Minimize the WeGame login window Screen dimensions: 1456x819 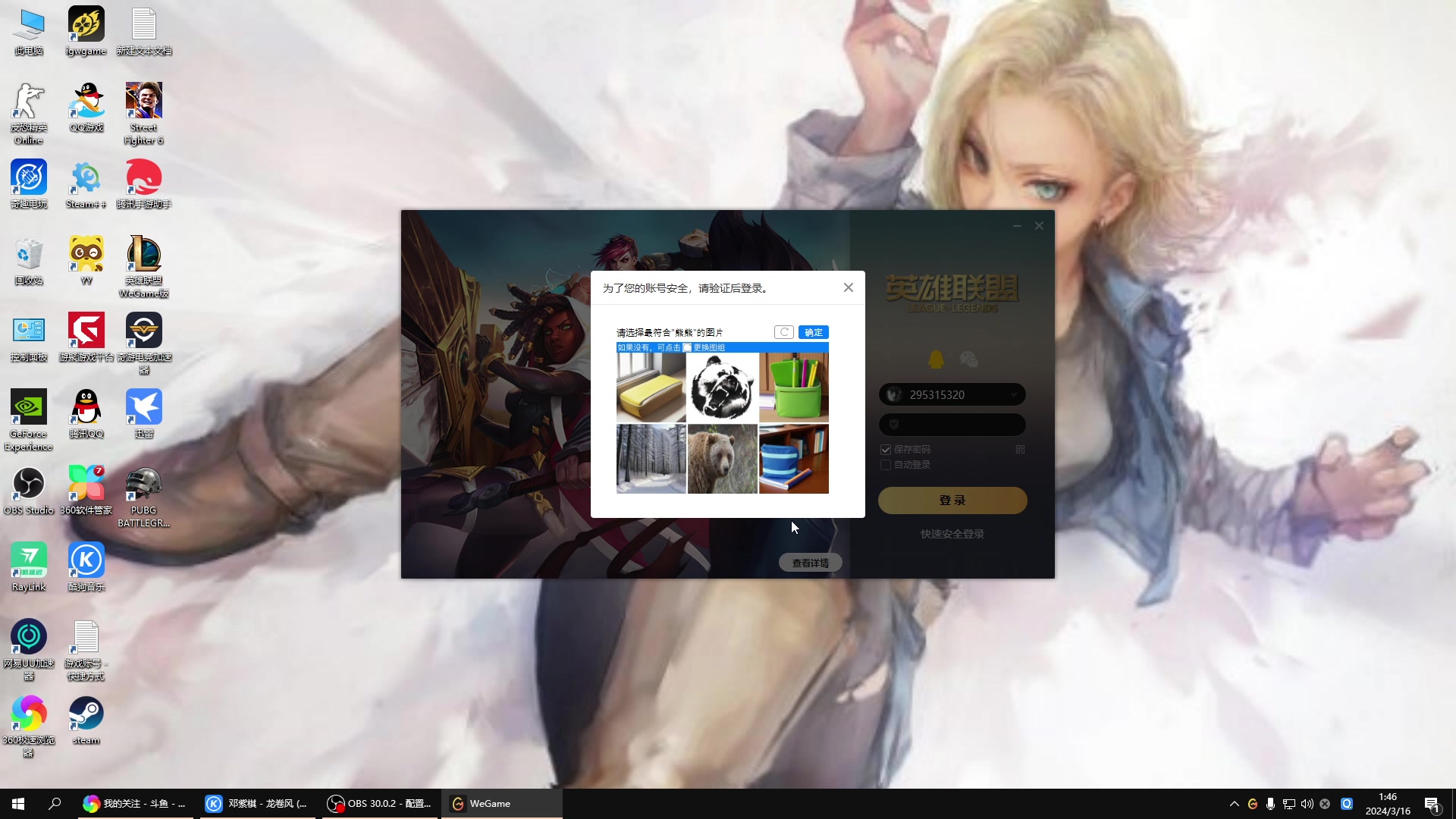1017,226
